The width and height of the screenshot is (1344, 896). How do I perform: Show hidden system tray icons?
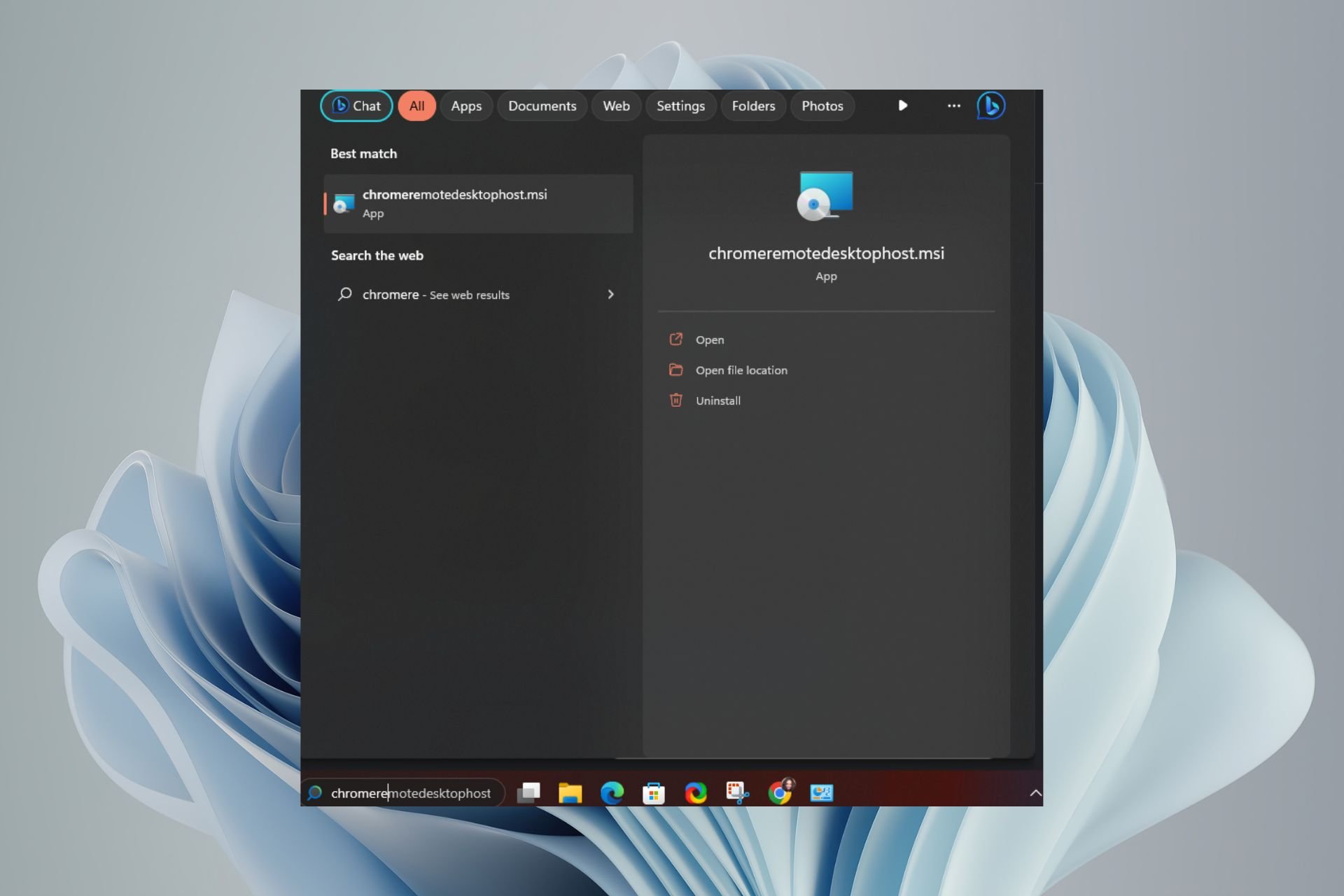click(x=1035, y=793)
